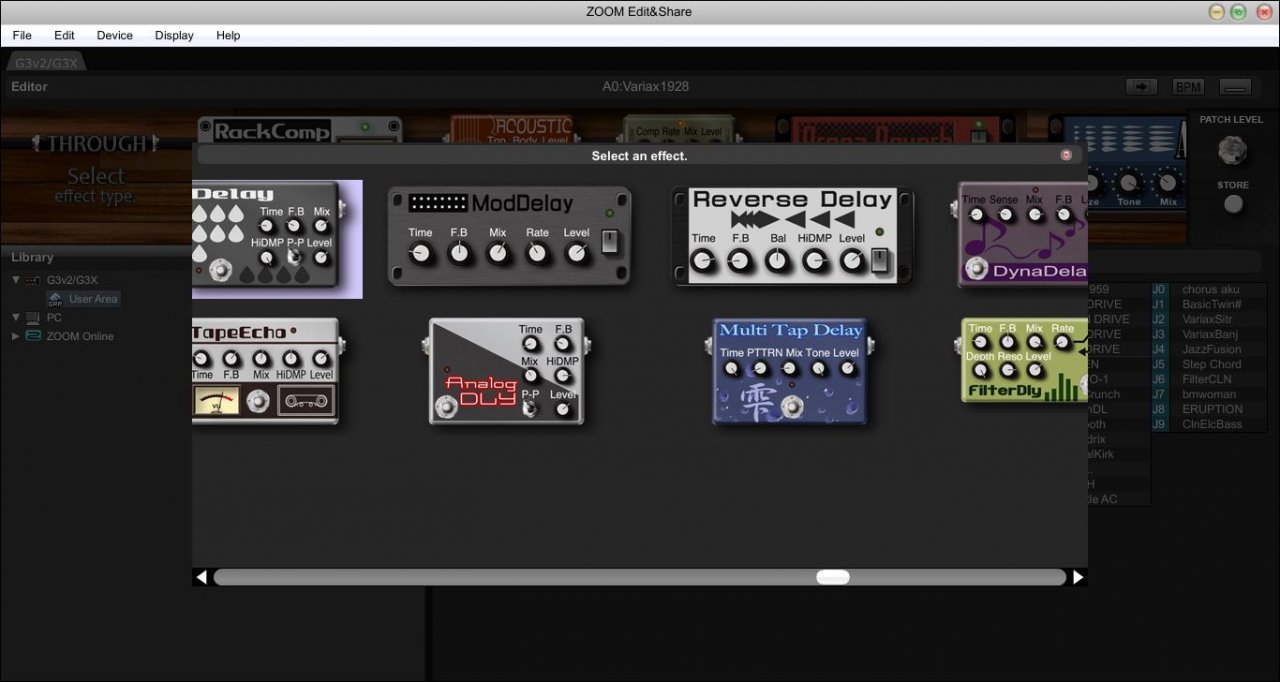Click the effect list scrollbar thumb
The height and width of the screenshot is (682, 1280).
(x=833, y=577)
